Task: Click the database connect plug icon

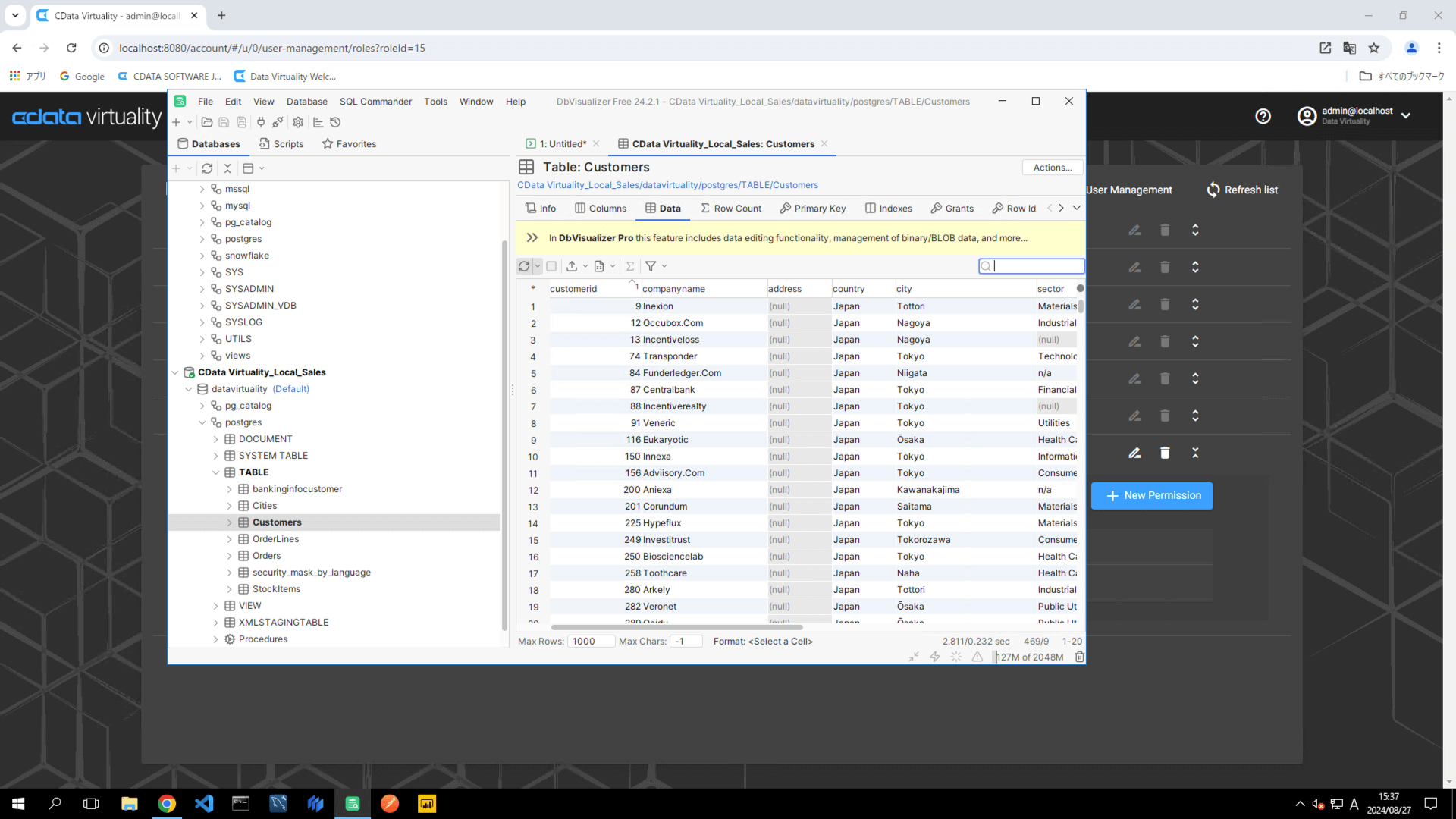Action: point(261,122)
